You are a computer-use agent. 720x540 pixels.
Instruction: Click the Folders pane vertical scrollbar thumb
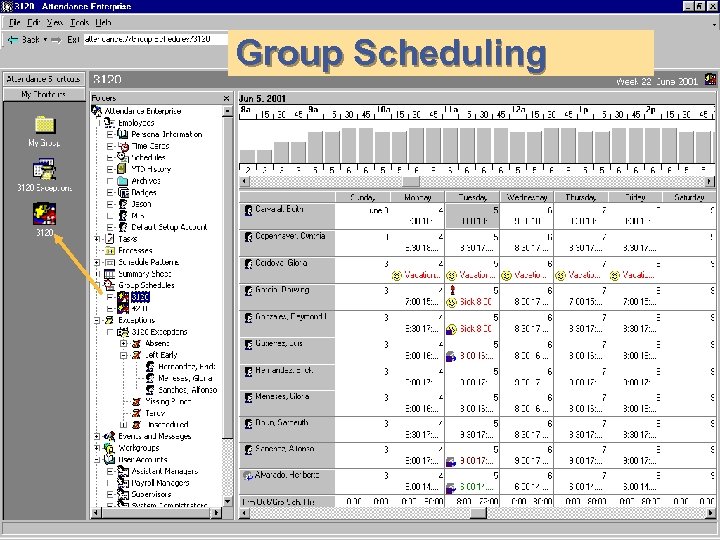[x=227, y=276]
